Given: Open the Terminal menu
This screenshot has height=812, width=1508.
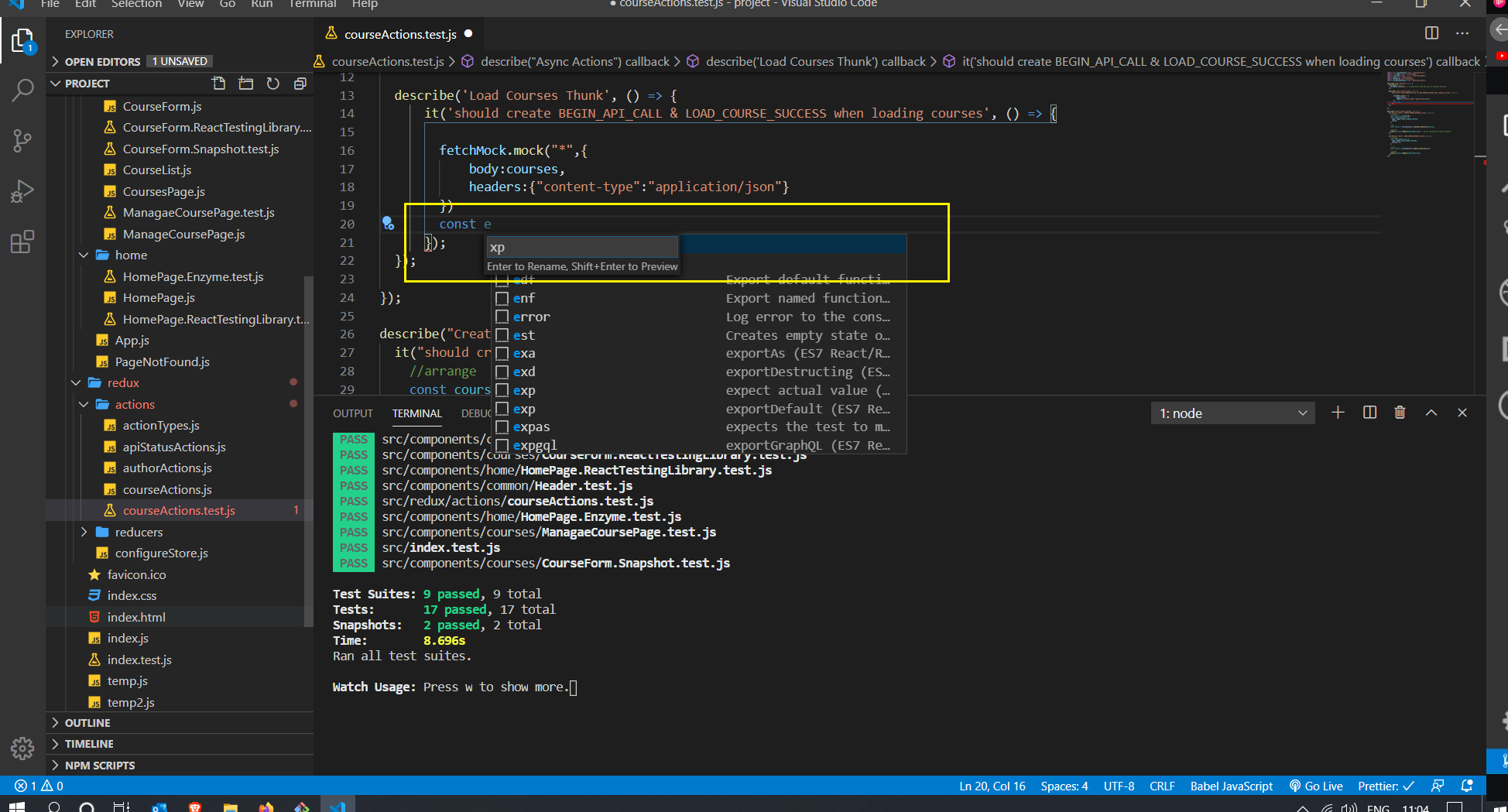Looking at the screenshot, I should tap(312, 4).
